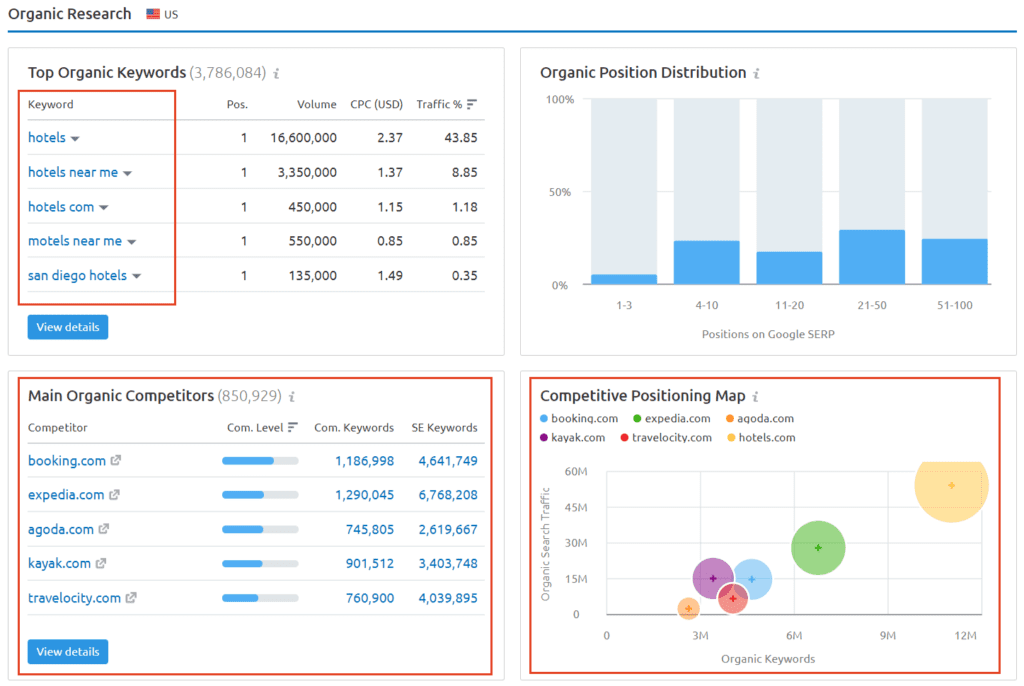Toggle hotels.com legend dot in positioning map
Screen dimensions: 1024x686
731,438
